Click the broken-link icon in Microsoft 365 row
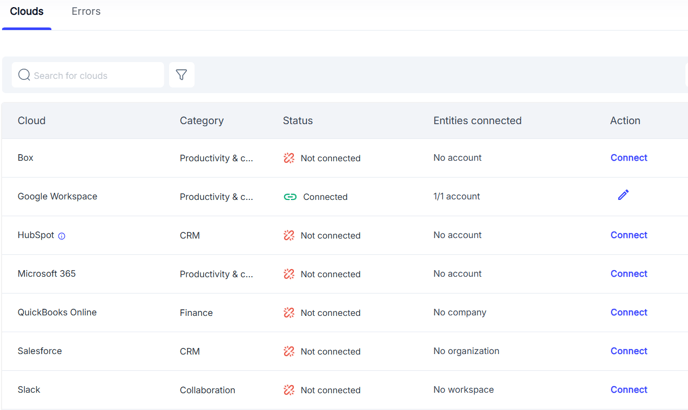The image size is (688, 410). [289, 274]
